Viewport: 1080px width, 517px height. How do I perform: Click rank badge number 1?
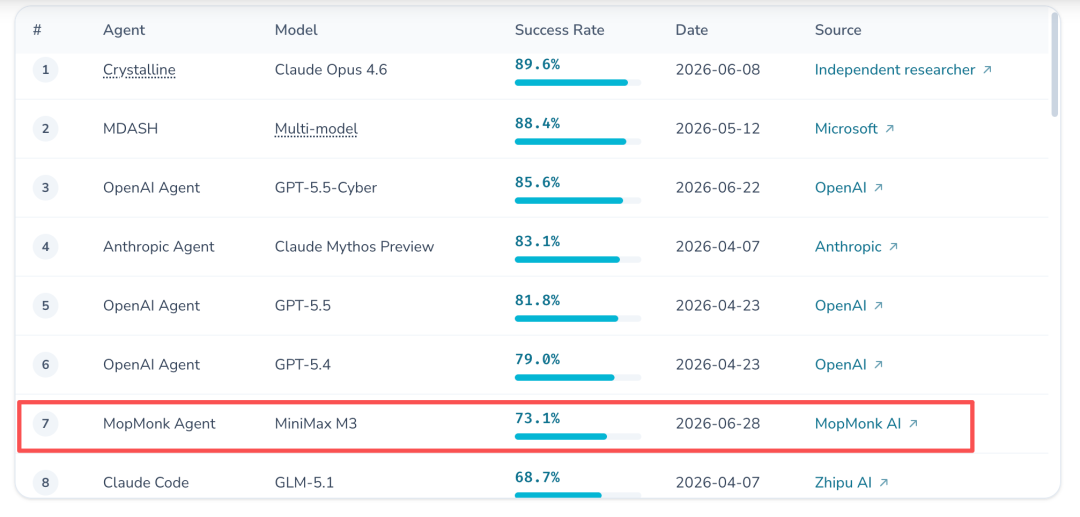[x=45, y=70]
